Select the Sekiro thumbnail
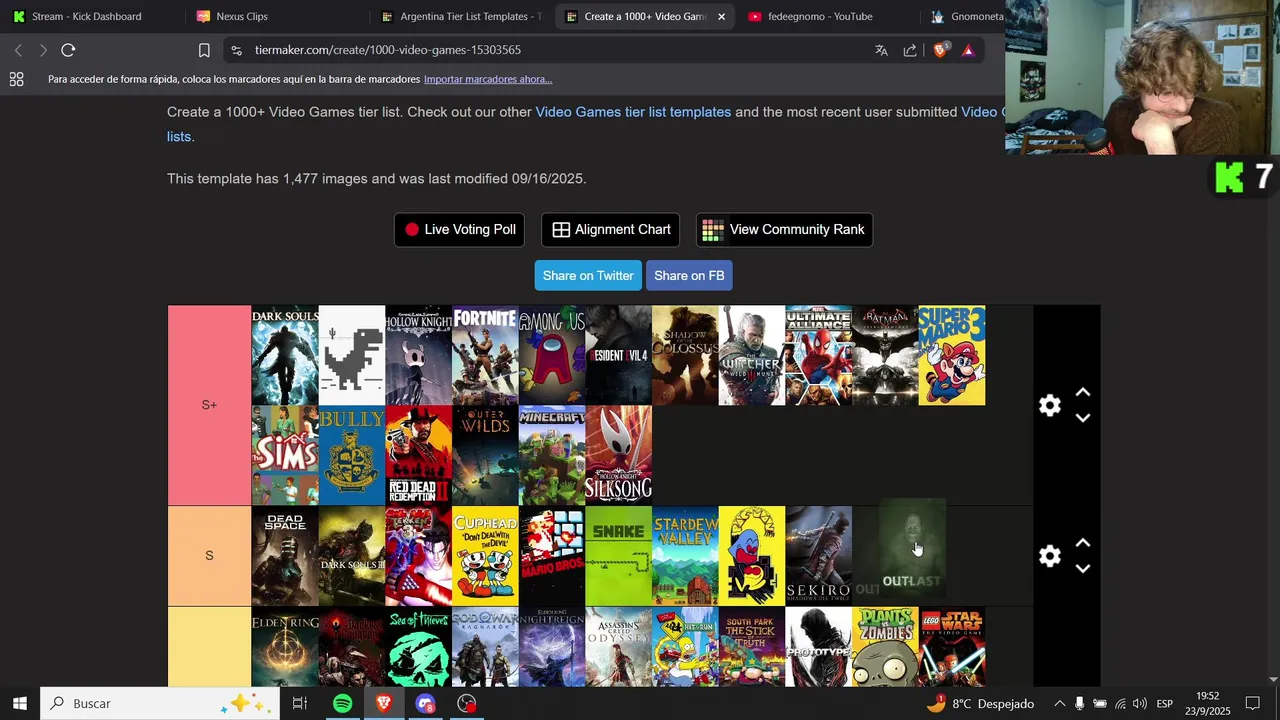 click(x=818, y=556)
